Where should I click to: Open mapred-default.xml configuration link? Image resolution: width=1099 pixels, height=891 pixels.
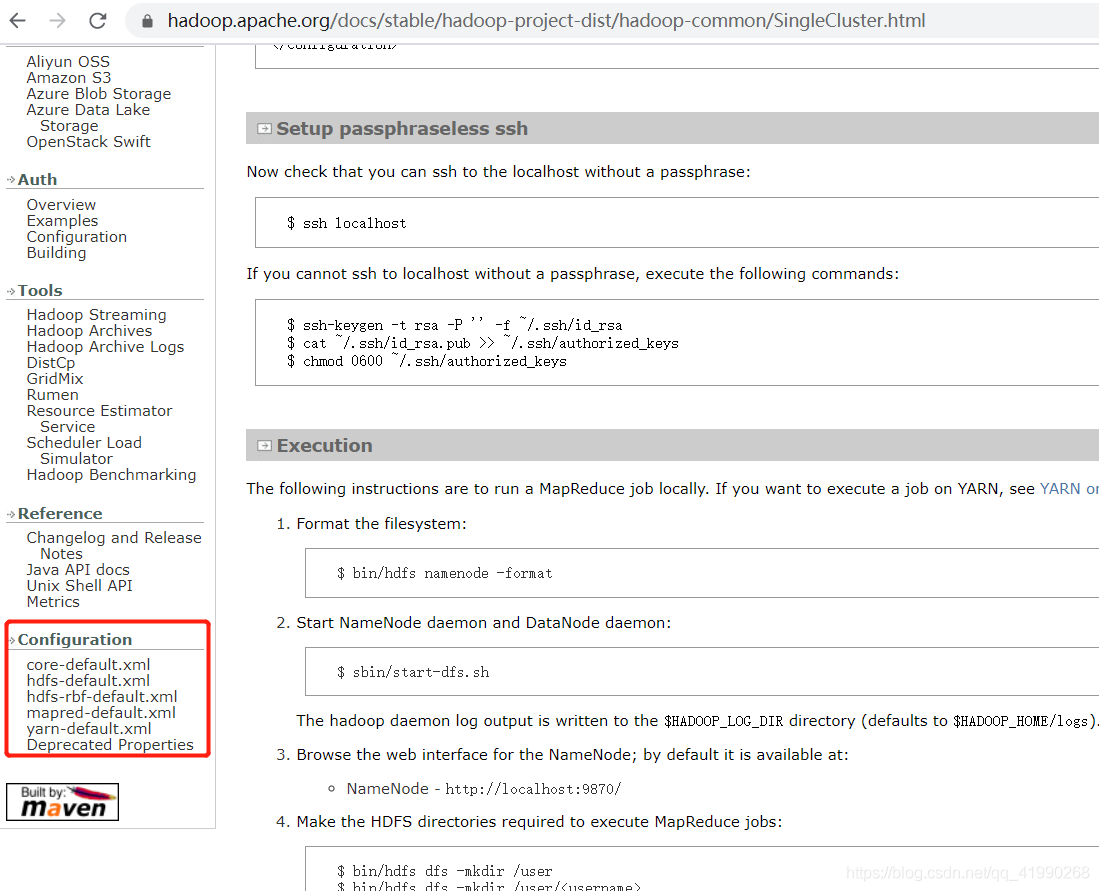(101, 713)
